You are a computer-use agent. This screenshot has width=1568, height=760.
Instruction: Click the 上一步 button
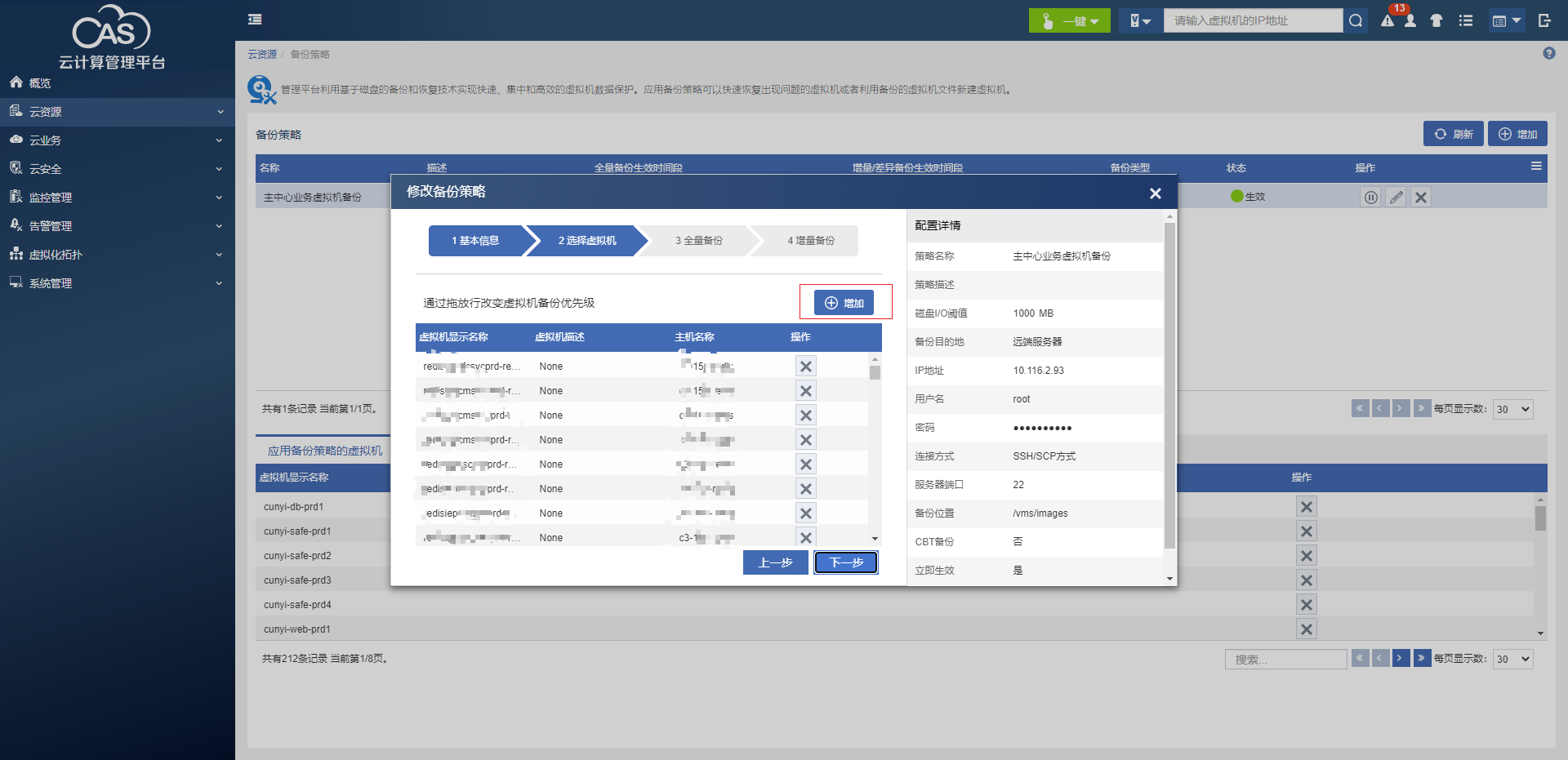(775, 562)
